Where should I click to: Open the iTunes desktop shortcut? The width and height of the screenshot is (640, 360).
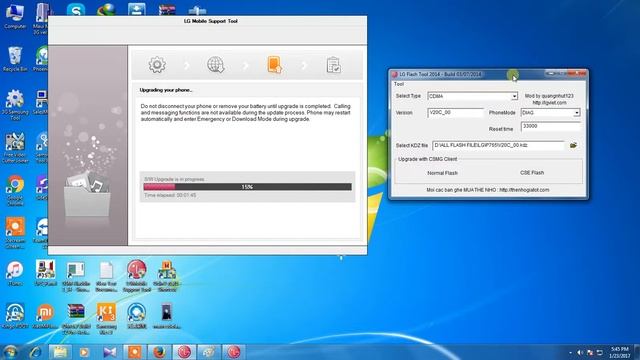15,273
